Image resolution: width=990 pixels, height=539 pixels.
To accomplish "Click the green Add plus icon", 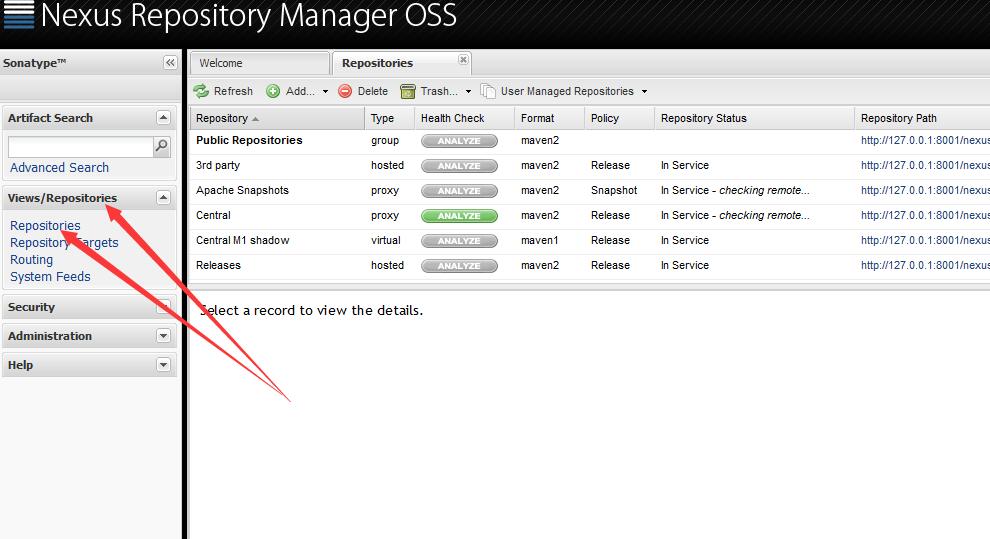I will [x=273, y=92].
